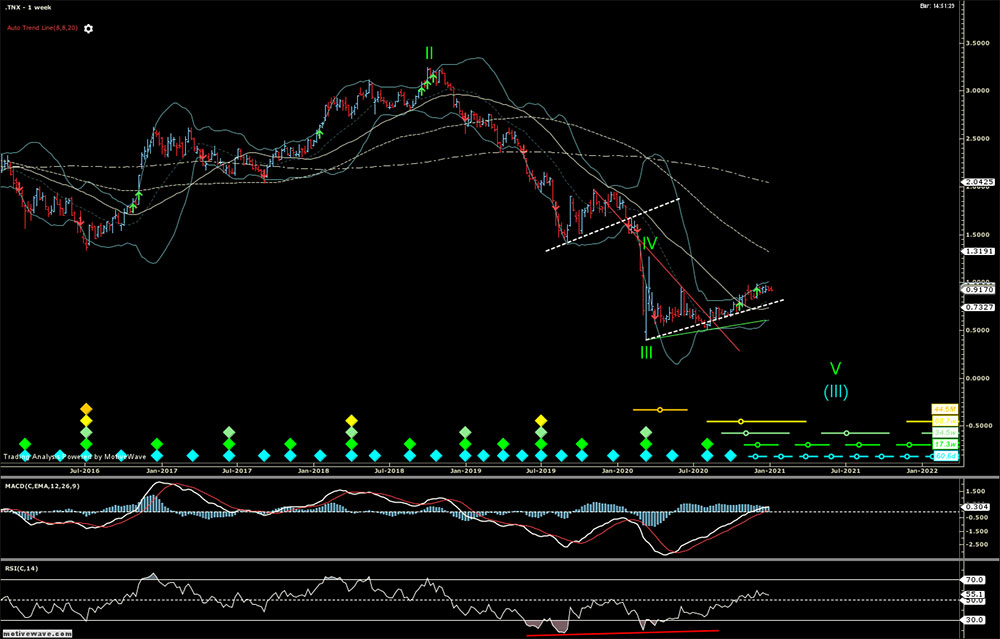Click the RSI(C,14) indicator title
The width and height of the screenshot is (1000, 639).
[x=20, y=569]
